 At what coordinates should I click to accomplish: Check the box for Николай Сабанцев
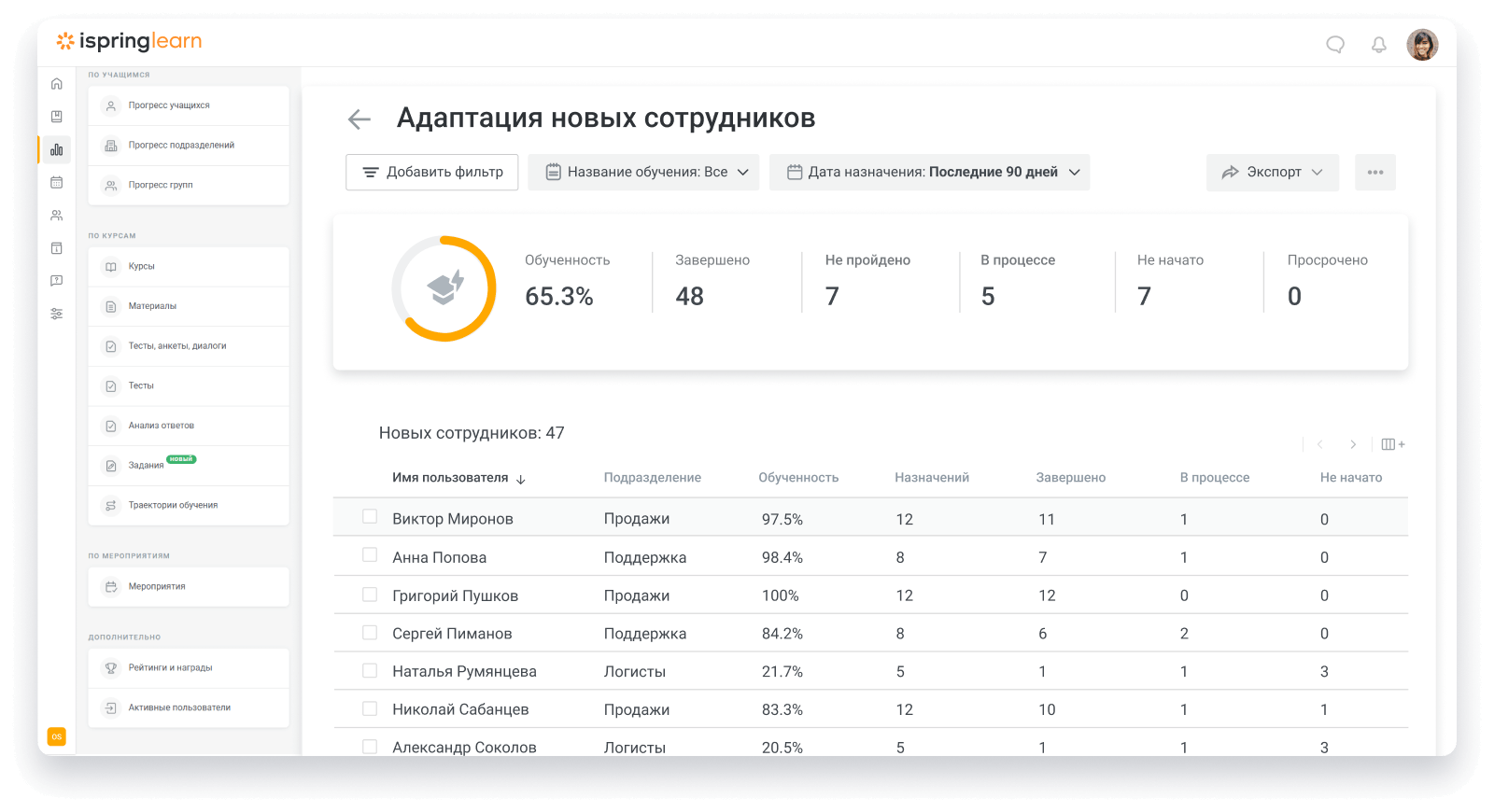pyautogui.click(x=370, y=709)
